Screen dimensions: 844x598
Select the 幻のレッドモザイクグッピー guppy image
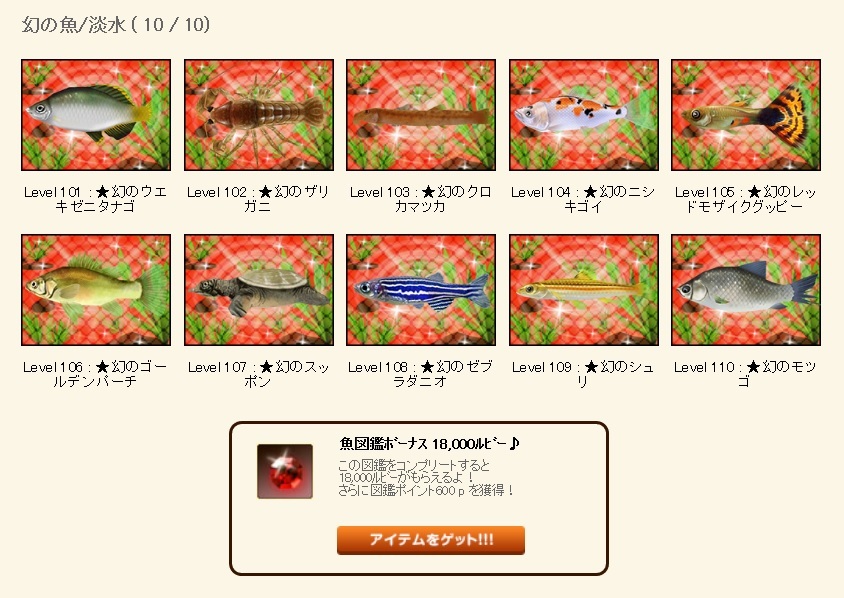pos(746,115)
